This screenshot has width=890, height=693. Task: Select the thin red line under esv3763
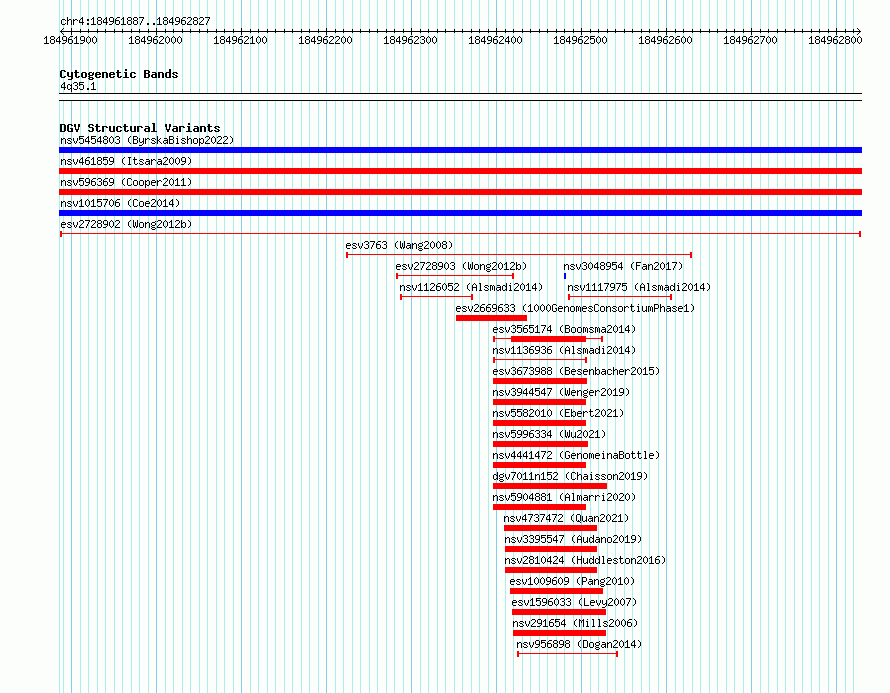tap(519, 255)
